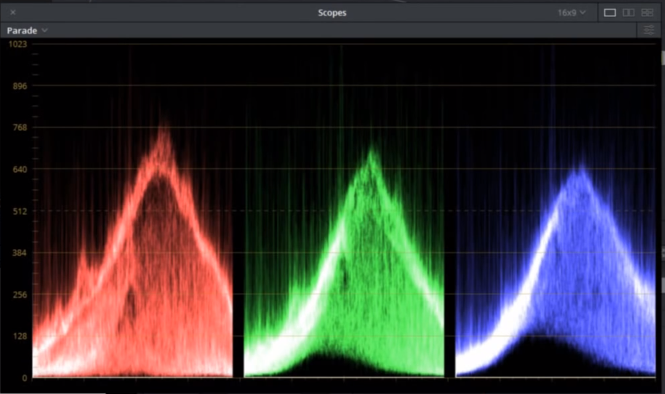Click the chevron next to 16x9
This screenshot has height=394, width=665.
(x=583, y=13)
